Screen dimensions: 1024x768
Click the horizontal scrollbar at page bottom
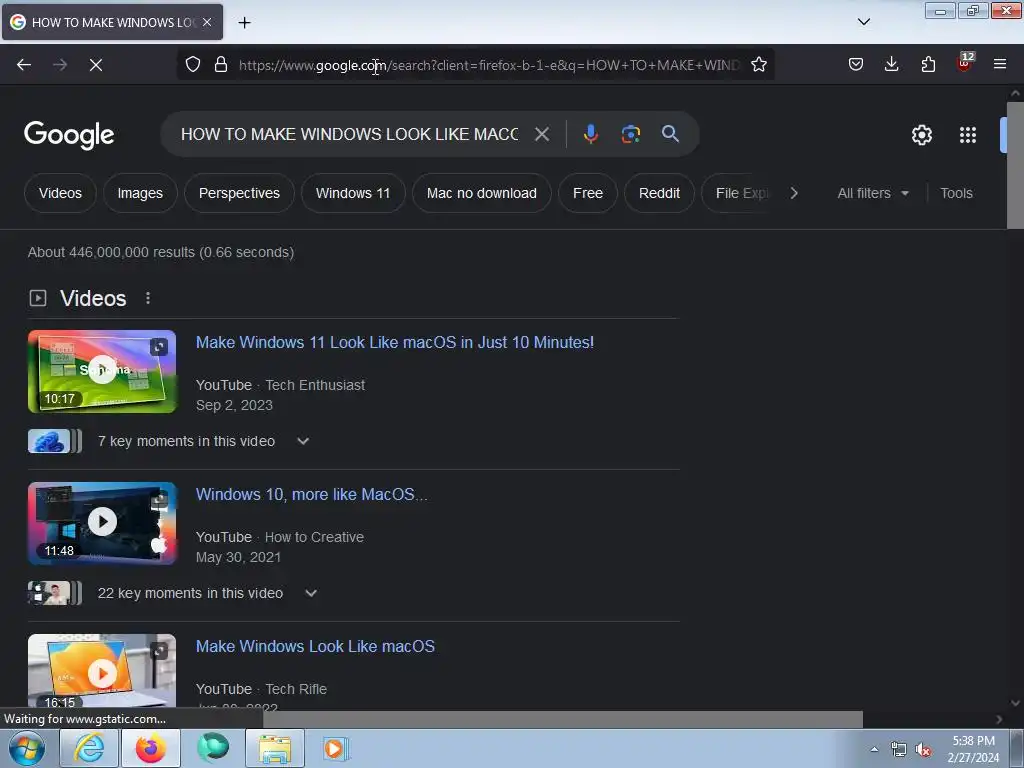pos(563,719)
